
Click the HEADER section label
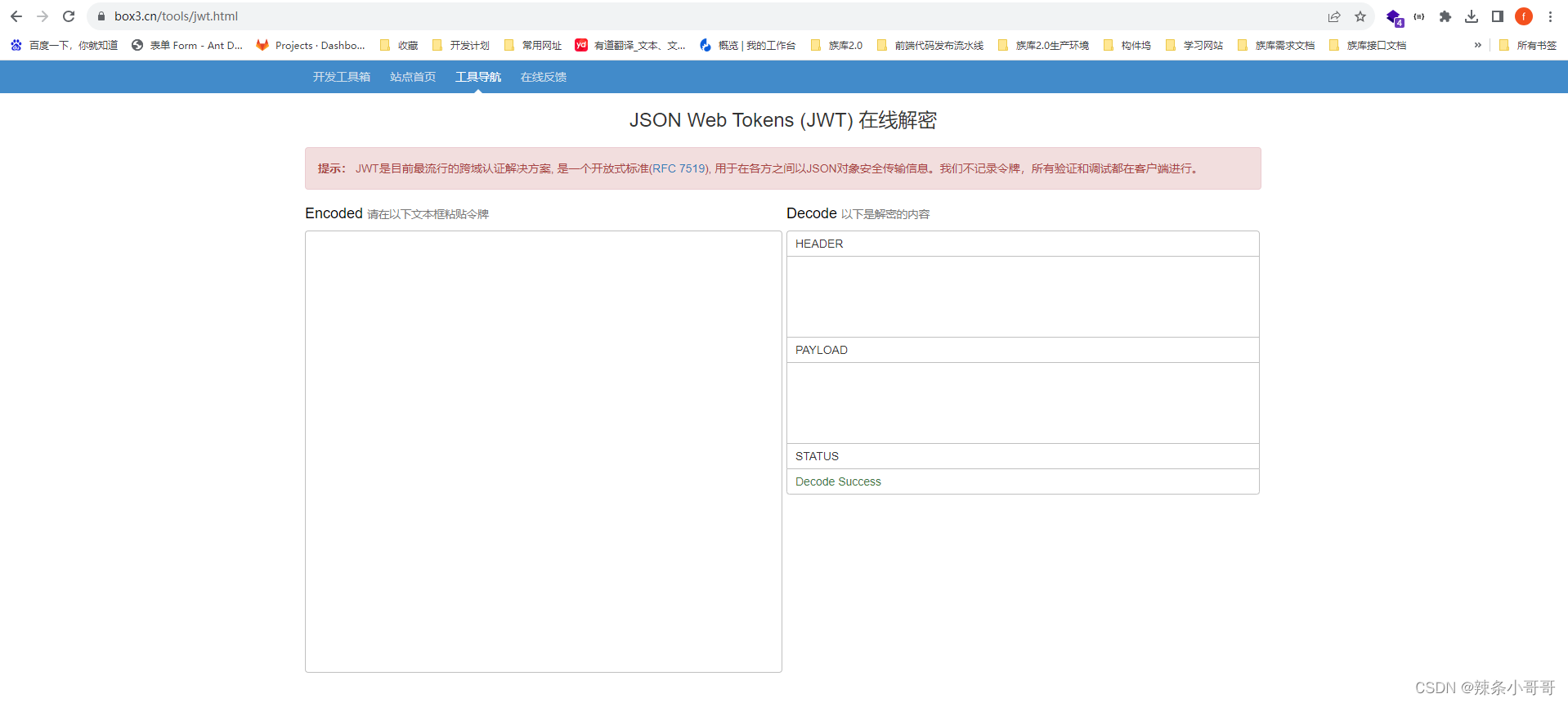click(819, 244)
